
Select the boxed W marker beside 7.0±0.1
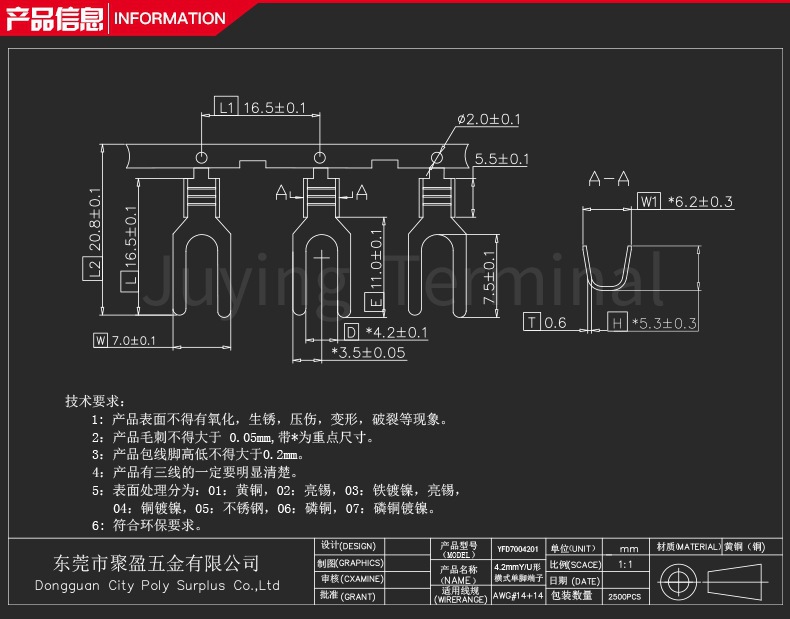click(100, 340)
